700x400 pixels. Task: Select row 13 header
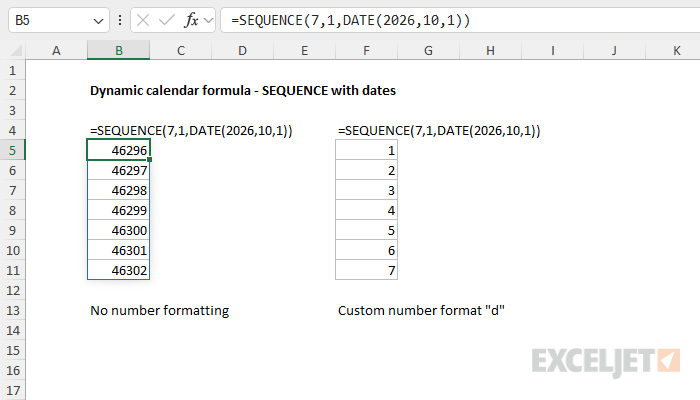click(x=12, y=310)
